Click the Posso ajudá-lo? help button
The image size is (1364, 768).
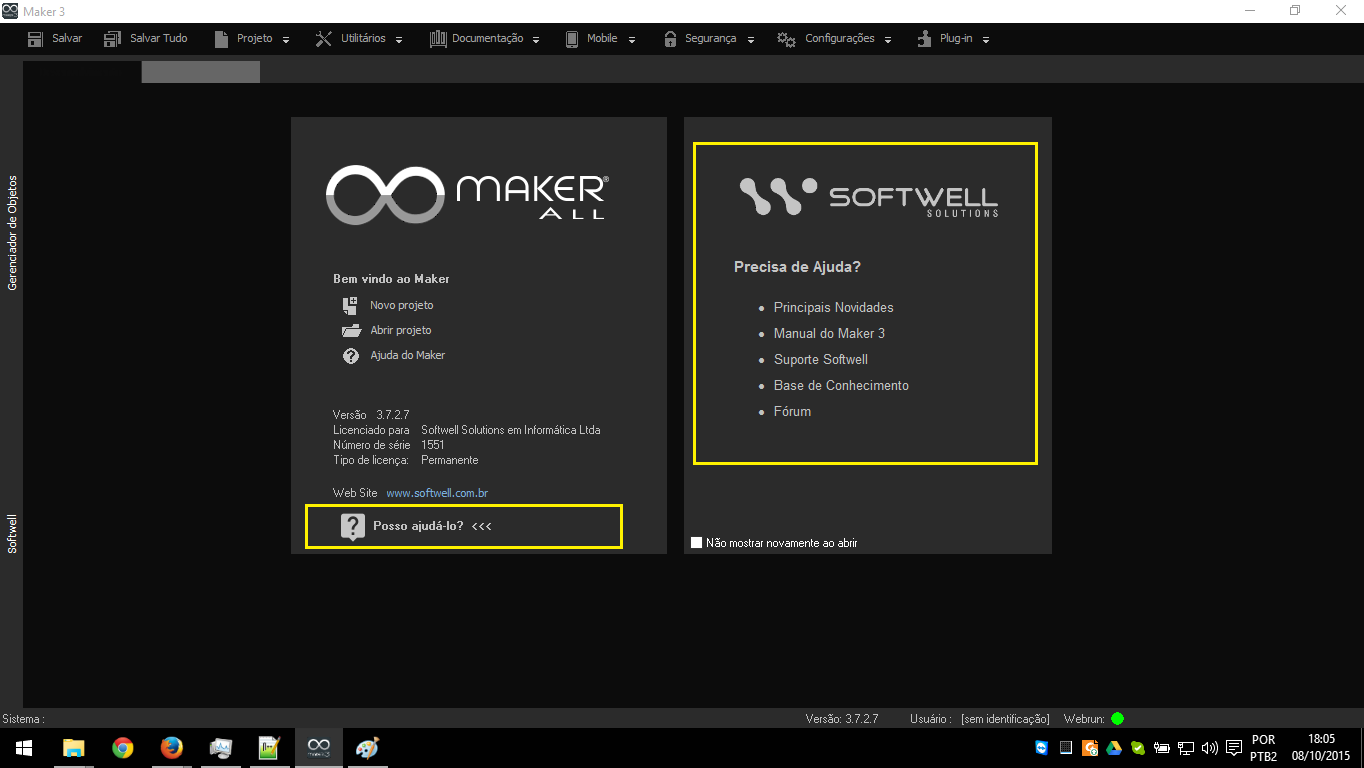click(x=464, y=526)
